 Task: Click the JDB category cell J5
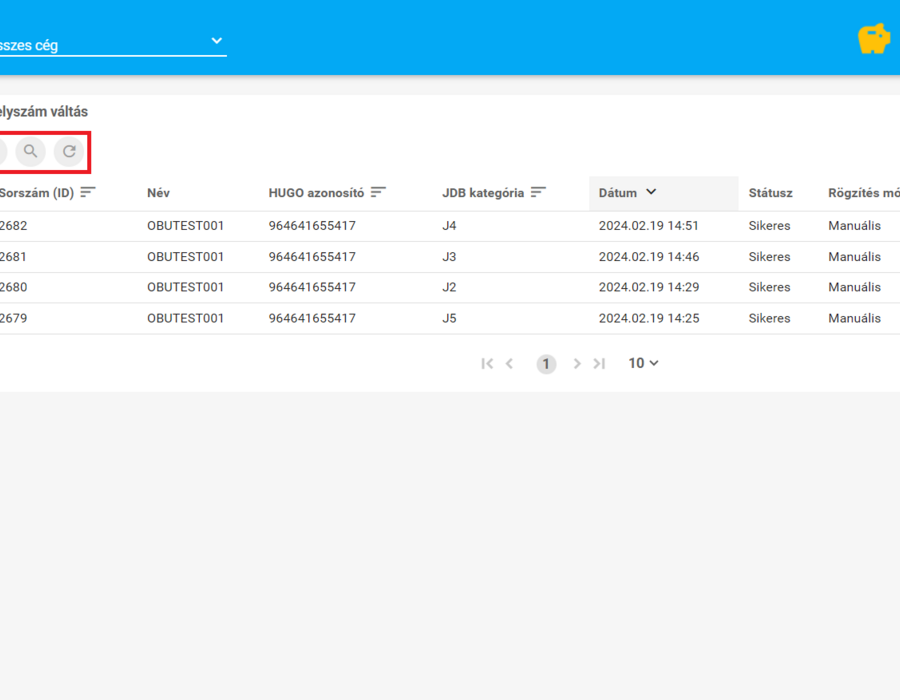coord(449,318)
